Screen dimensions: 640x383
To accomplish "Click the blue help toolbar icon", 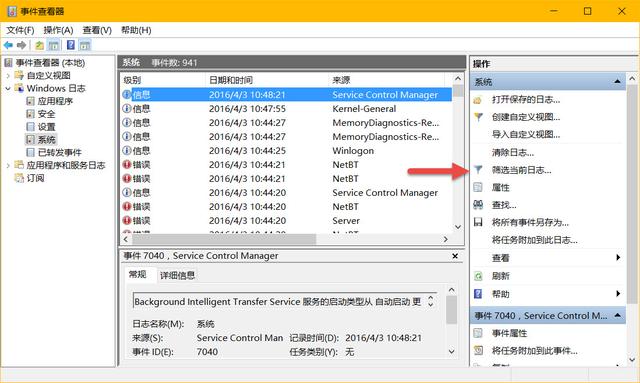I will pos(71,45).
